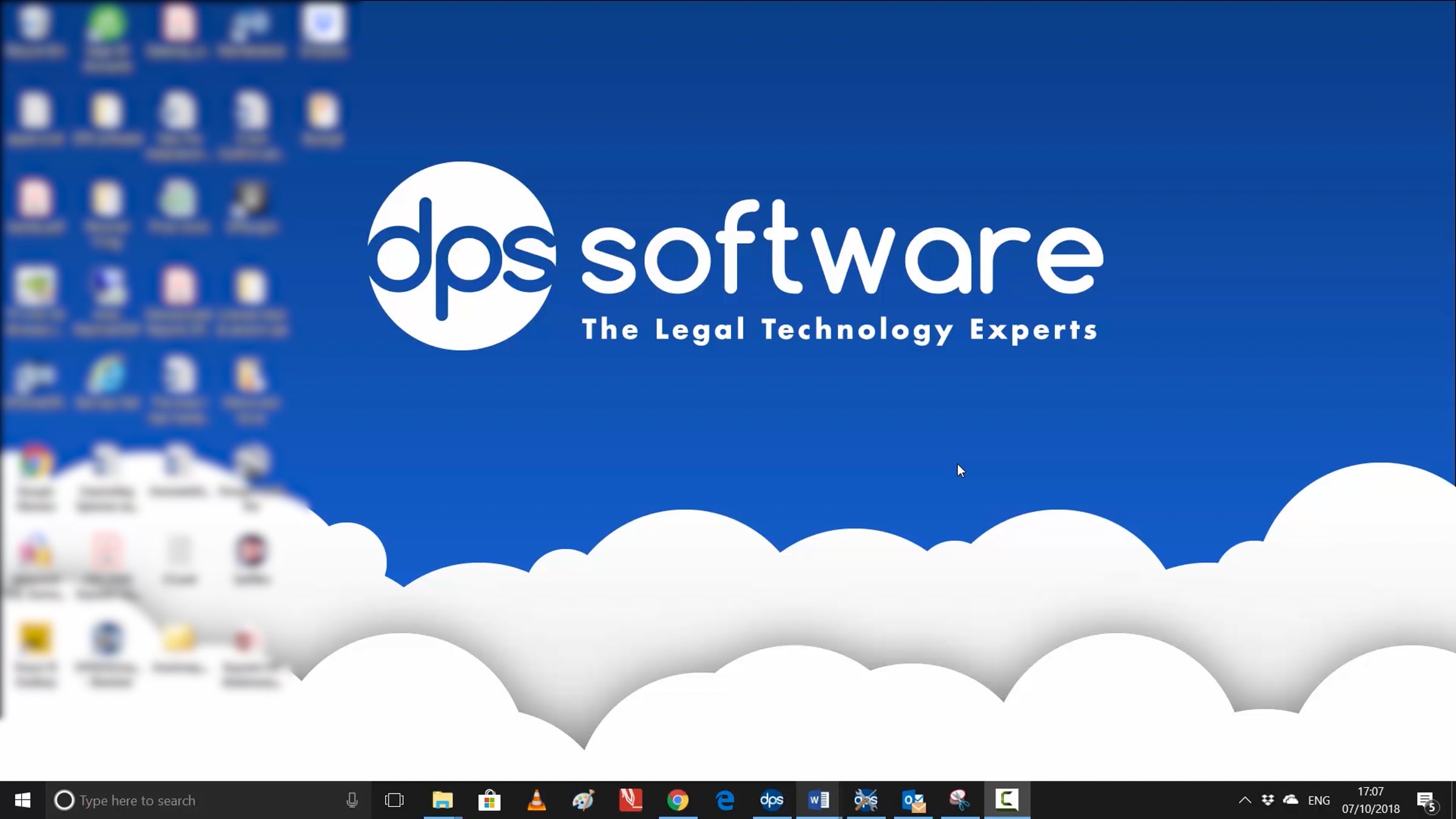
Task: Switch to Microsoft Word in the taskbar
Action: tap(818, 800)
